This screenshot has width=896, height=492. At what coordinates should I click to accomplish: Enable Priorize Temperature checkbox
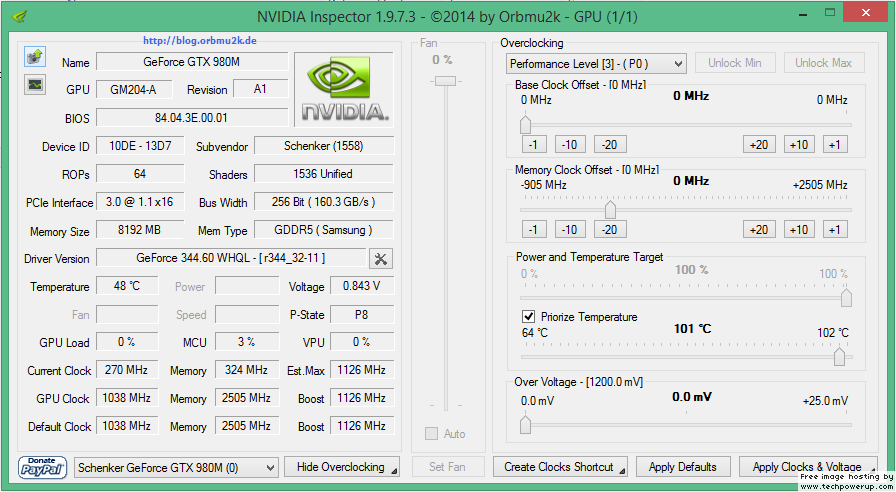(x=529, y=317)
